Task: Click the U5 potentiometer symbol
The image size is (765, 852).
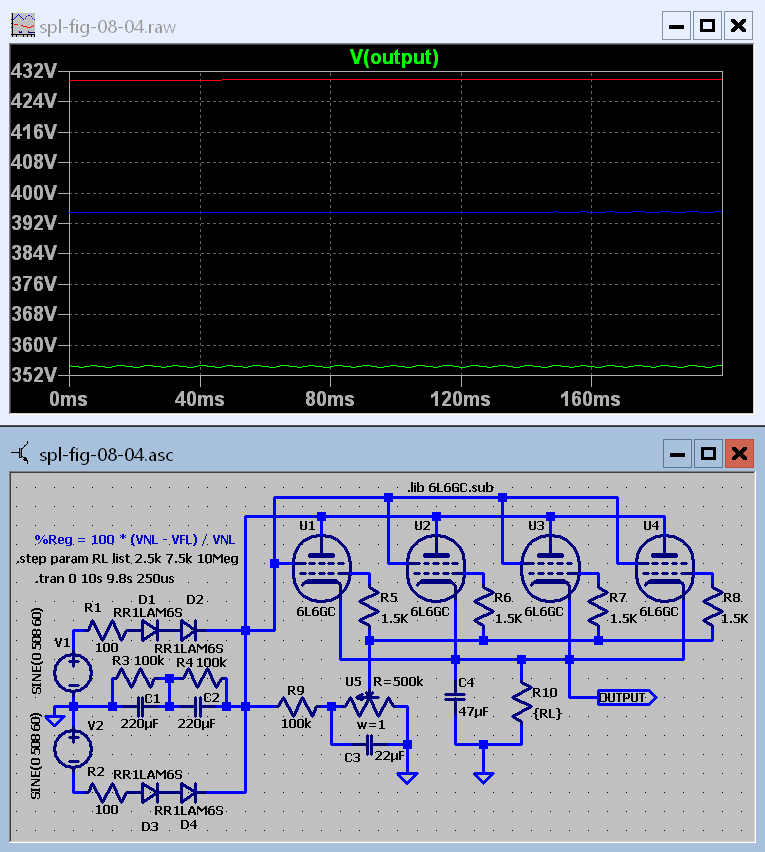Action: [x=371, y=707]
